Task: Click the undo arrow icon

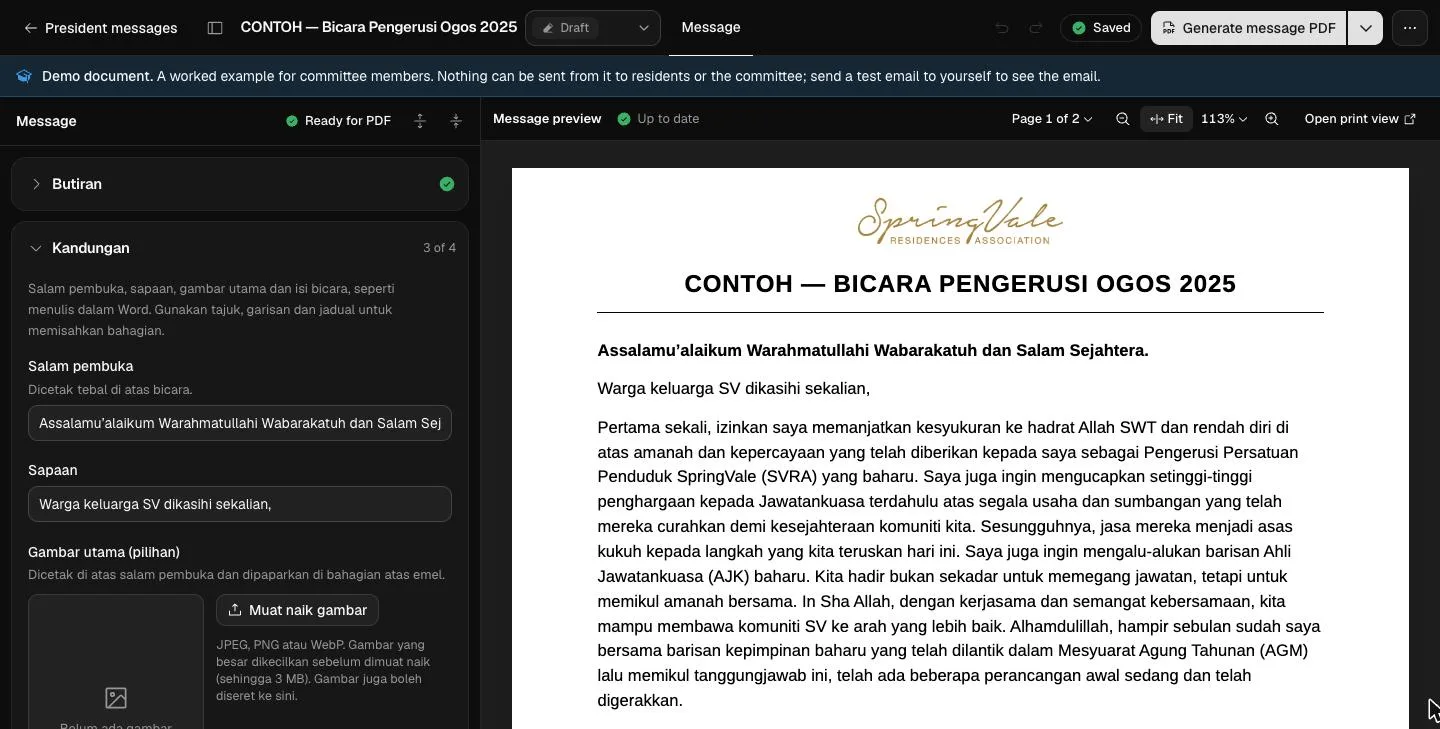Action: point(1002,28)
